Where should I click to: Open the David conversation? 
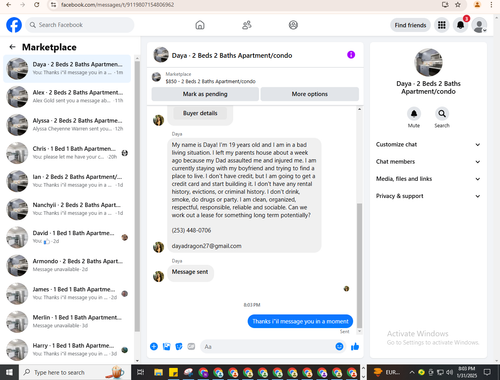pos(67,237)
